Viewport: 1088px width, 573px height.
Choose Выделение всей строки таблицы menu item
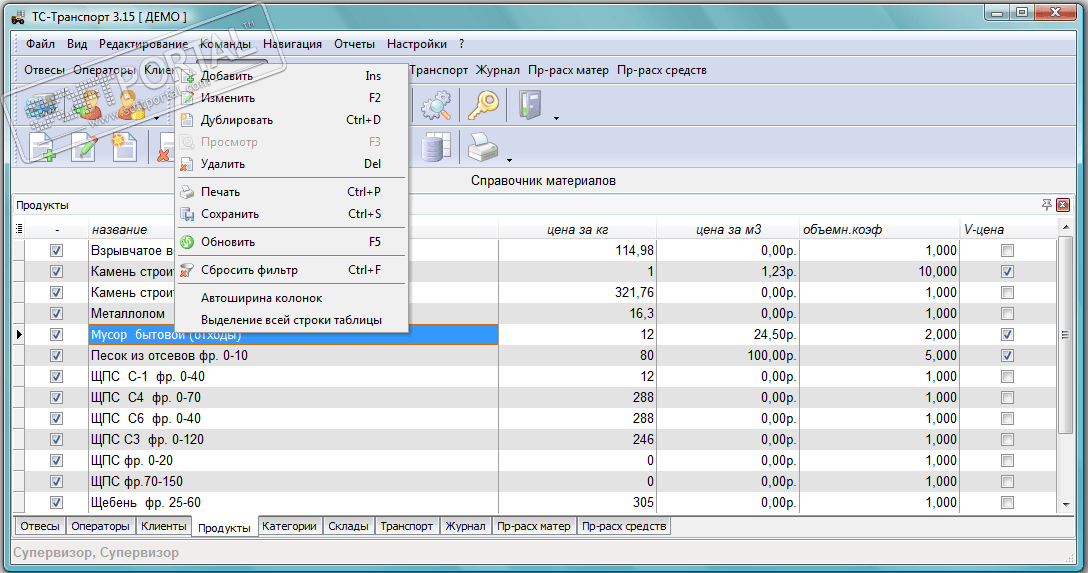click(x=291, y=320)
